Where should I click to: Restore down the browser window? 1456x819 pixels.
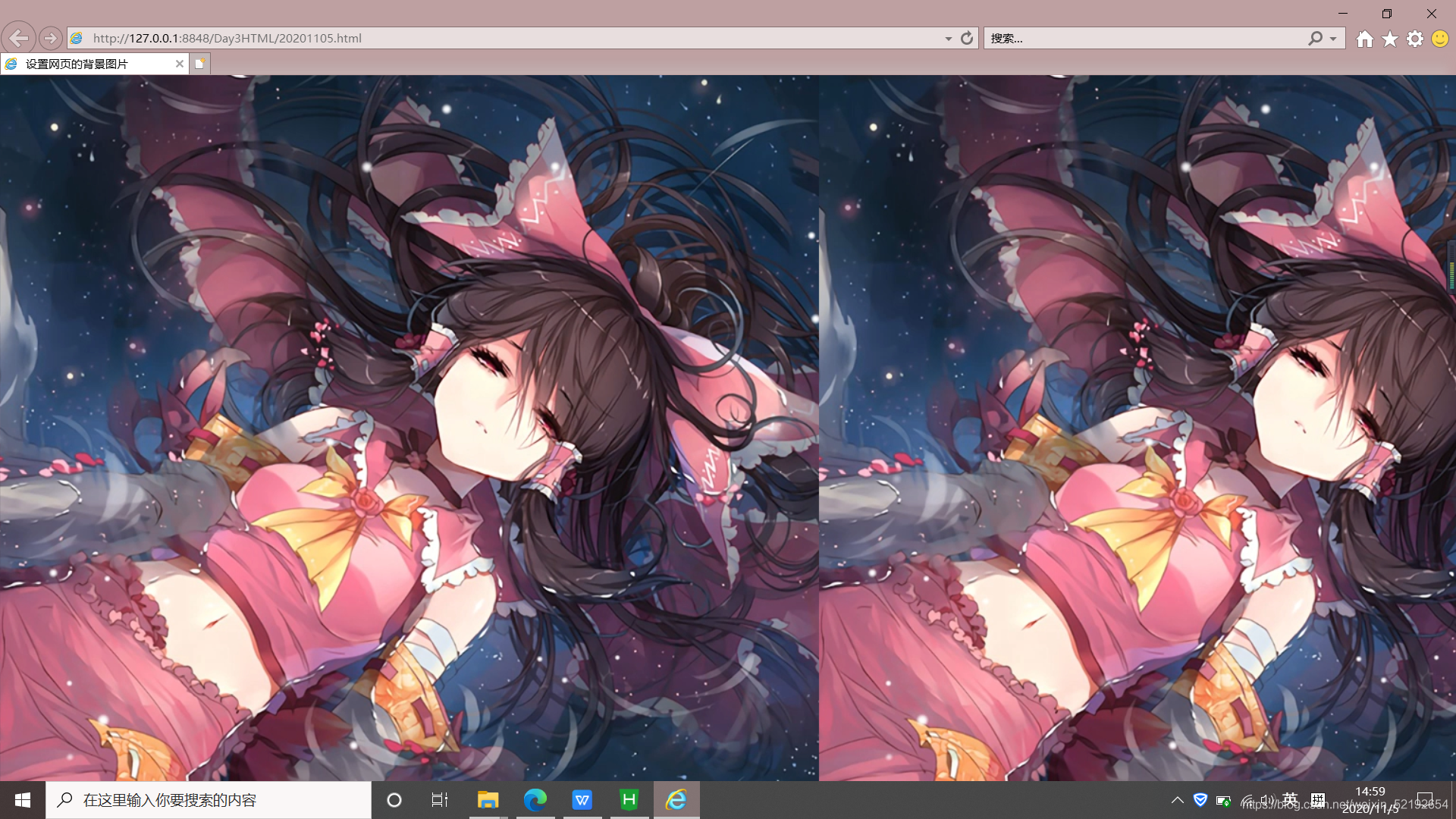[x=1387, y=13]
